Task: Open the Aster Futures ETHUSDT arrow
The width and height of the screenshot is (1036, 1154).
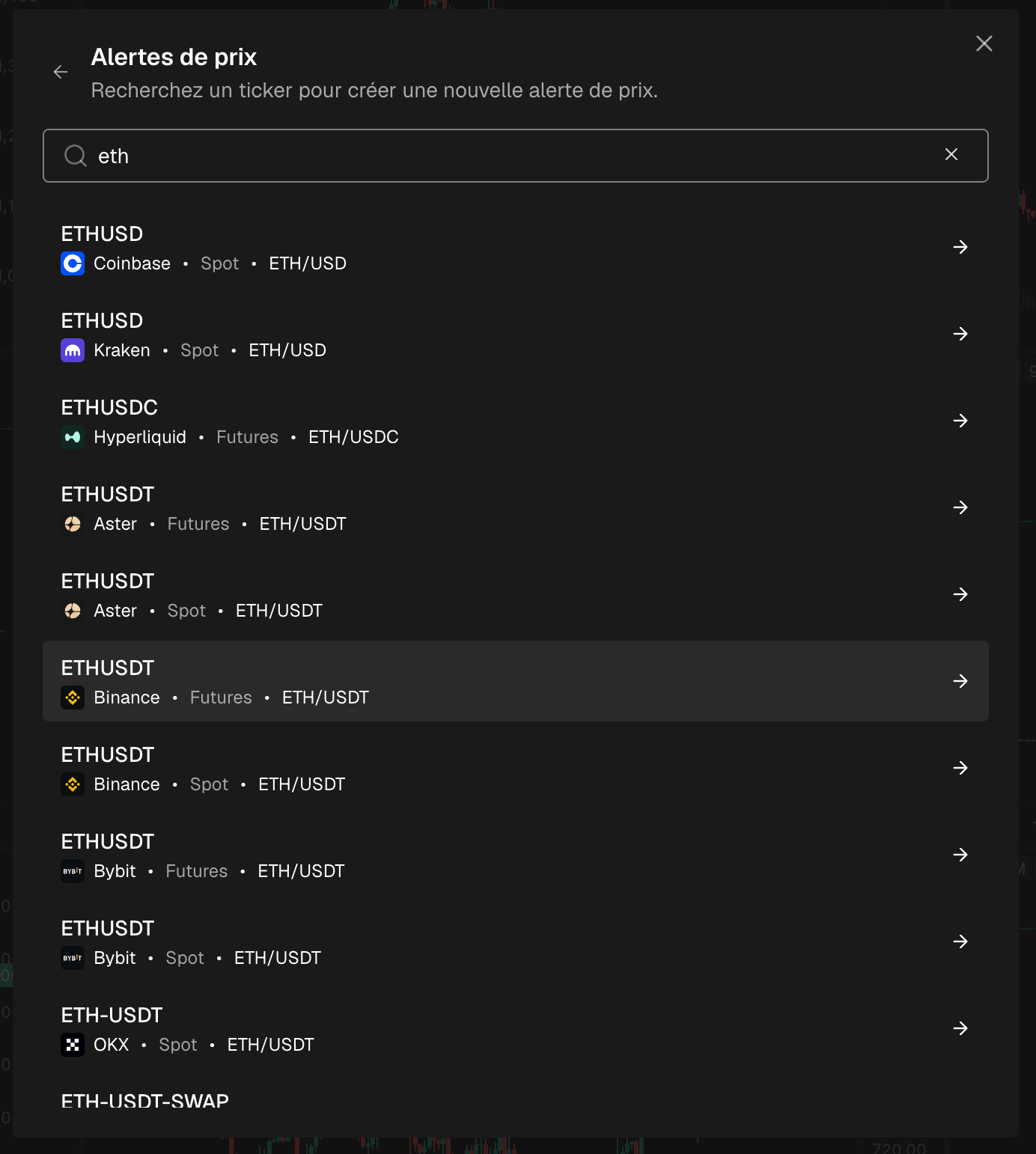Action: (960, 507)
